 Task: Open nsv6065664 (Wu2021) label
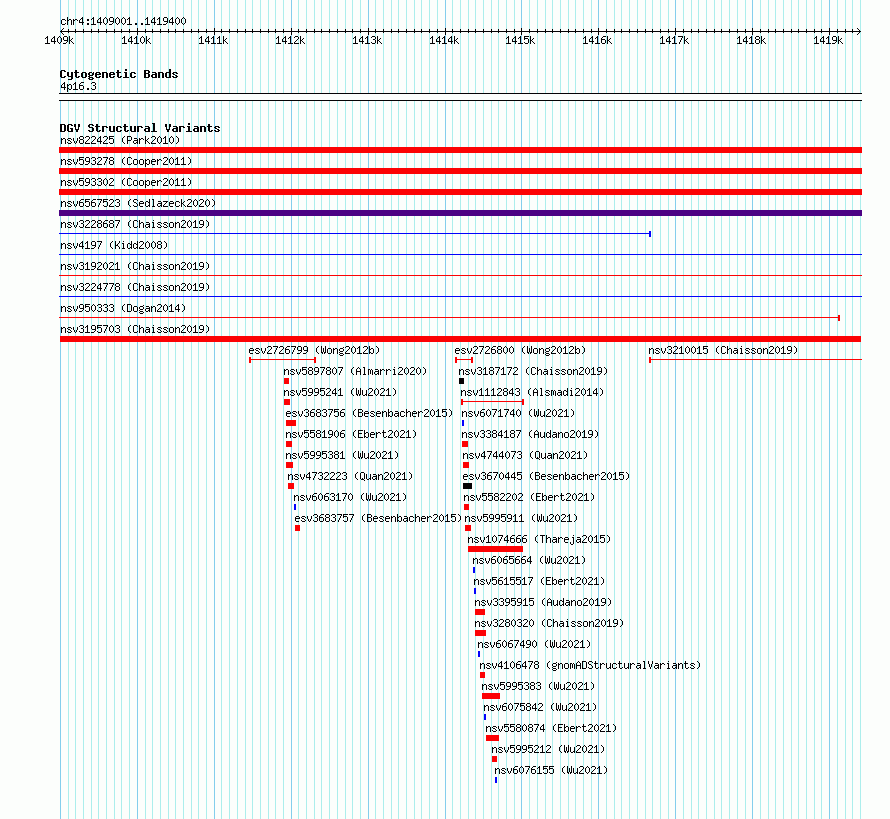[529, 560]
